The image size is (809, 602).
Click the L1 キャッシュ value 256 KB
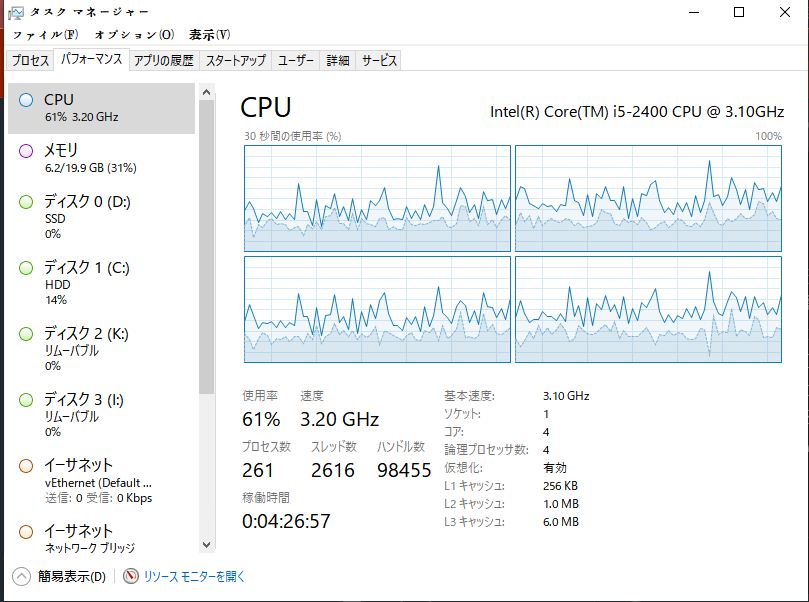tap(560, 486)
